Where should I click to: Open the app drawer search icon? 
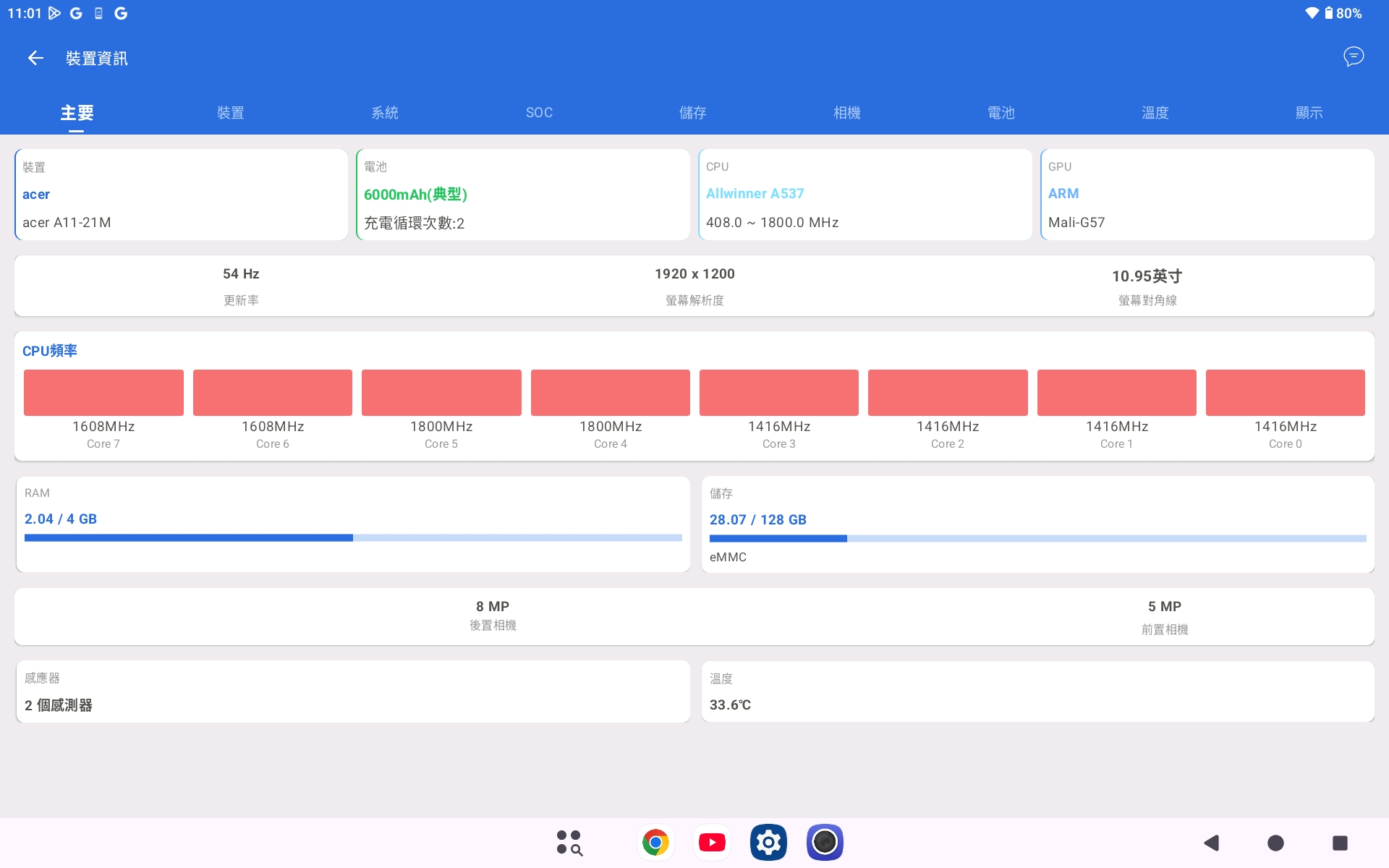(569, 843)
